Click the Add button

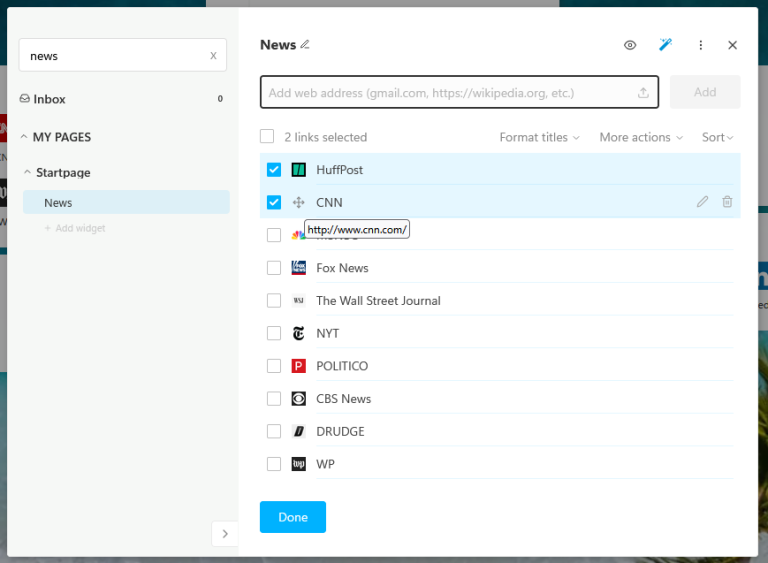[705, 92]
